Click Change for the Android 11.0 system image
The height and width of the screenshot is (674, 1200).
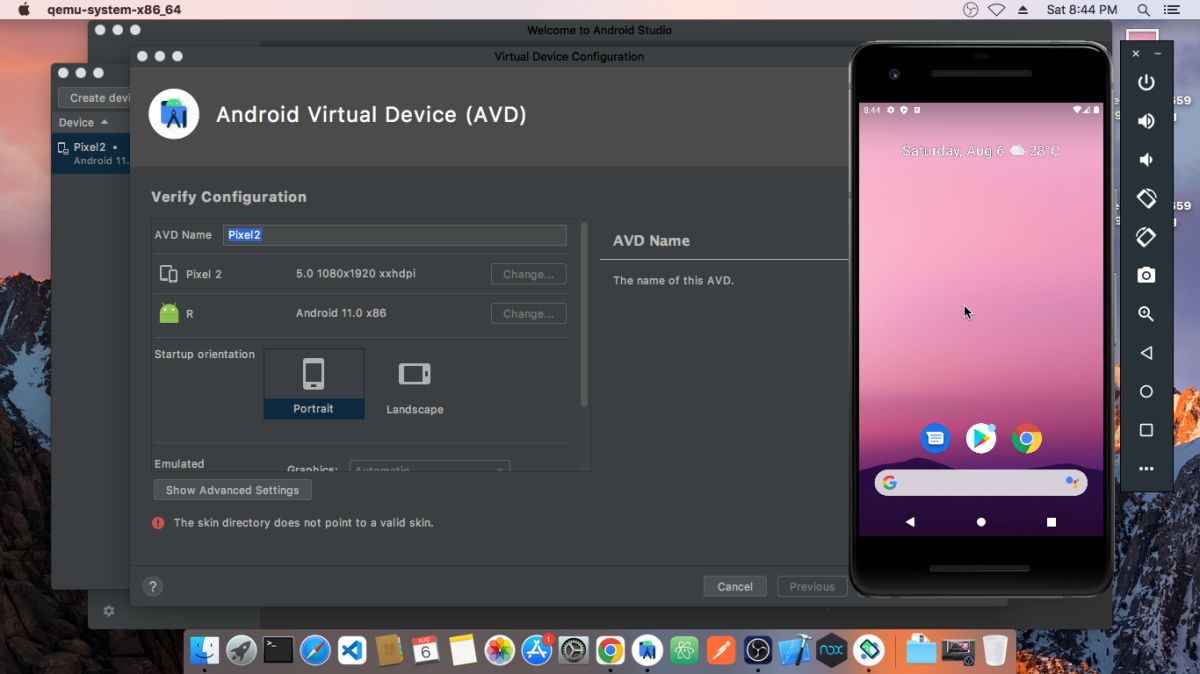click(x=528, y=314)
